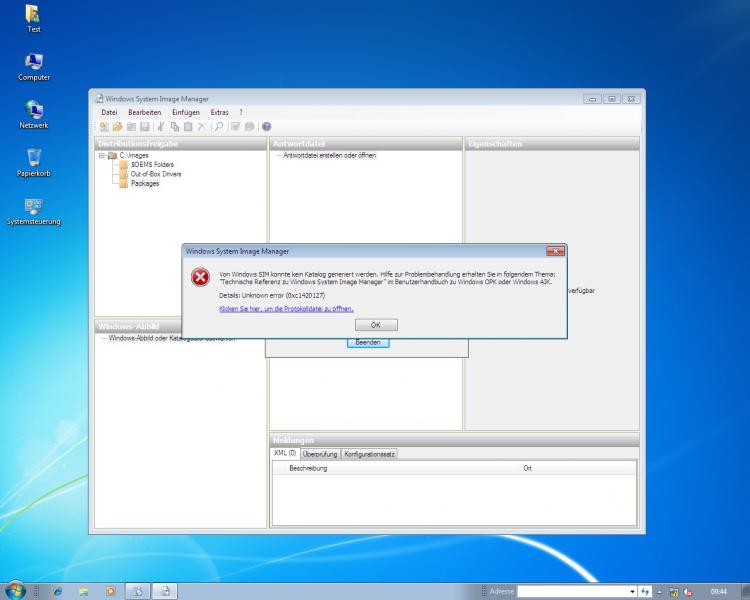
Task: Click the Beenden button behind the dialog
Action: 368,343
